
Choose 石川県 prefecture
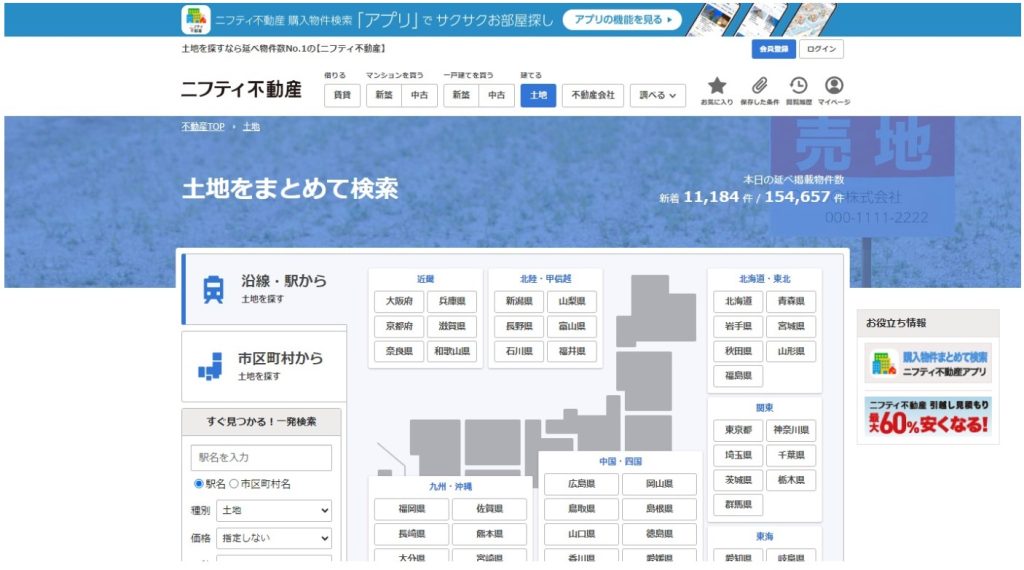tap(519, 351)
